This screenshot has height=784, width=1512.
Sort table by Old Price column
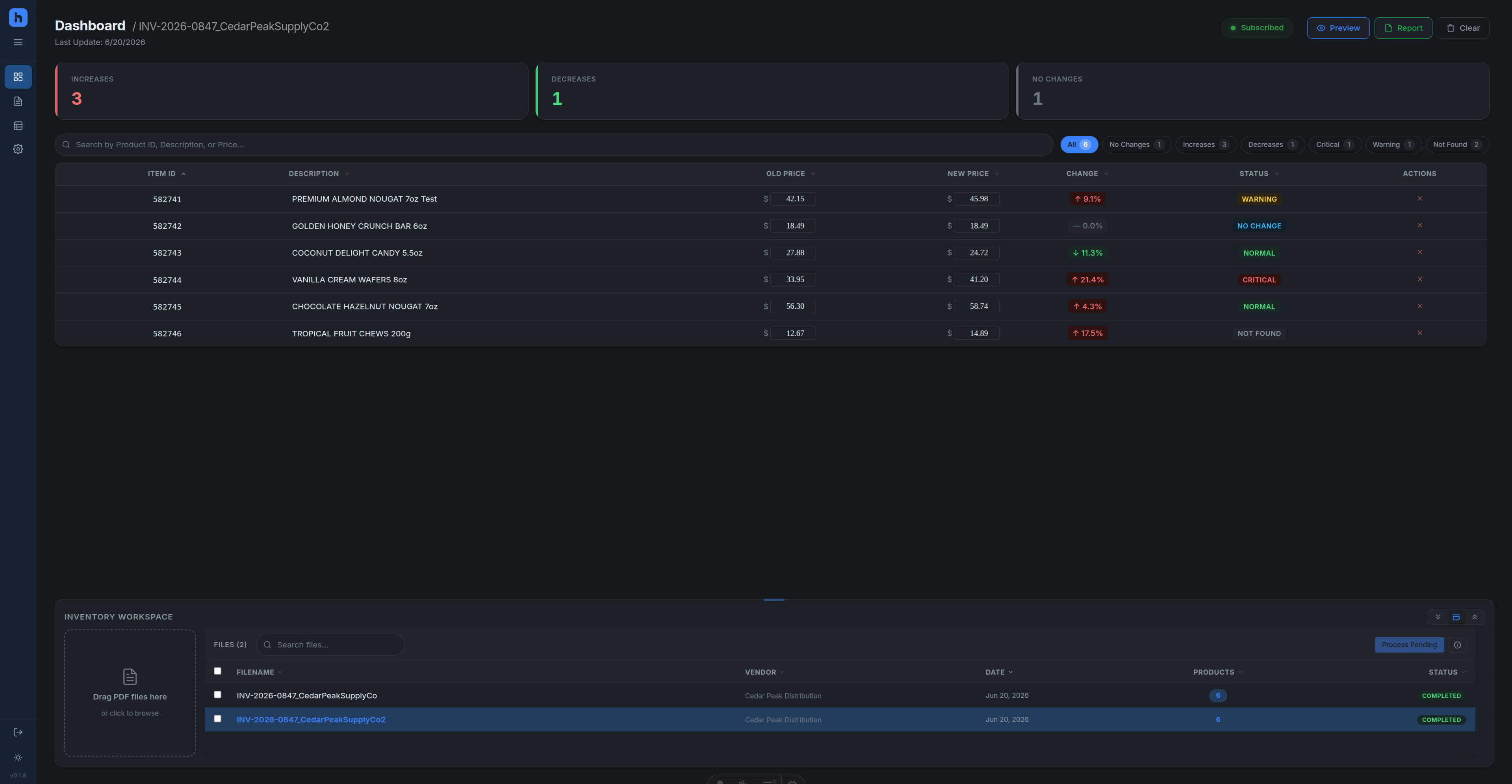pos(790,174)
